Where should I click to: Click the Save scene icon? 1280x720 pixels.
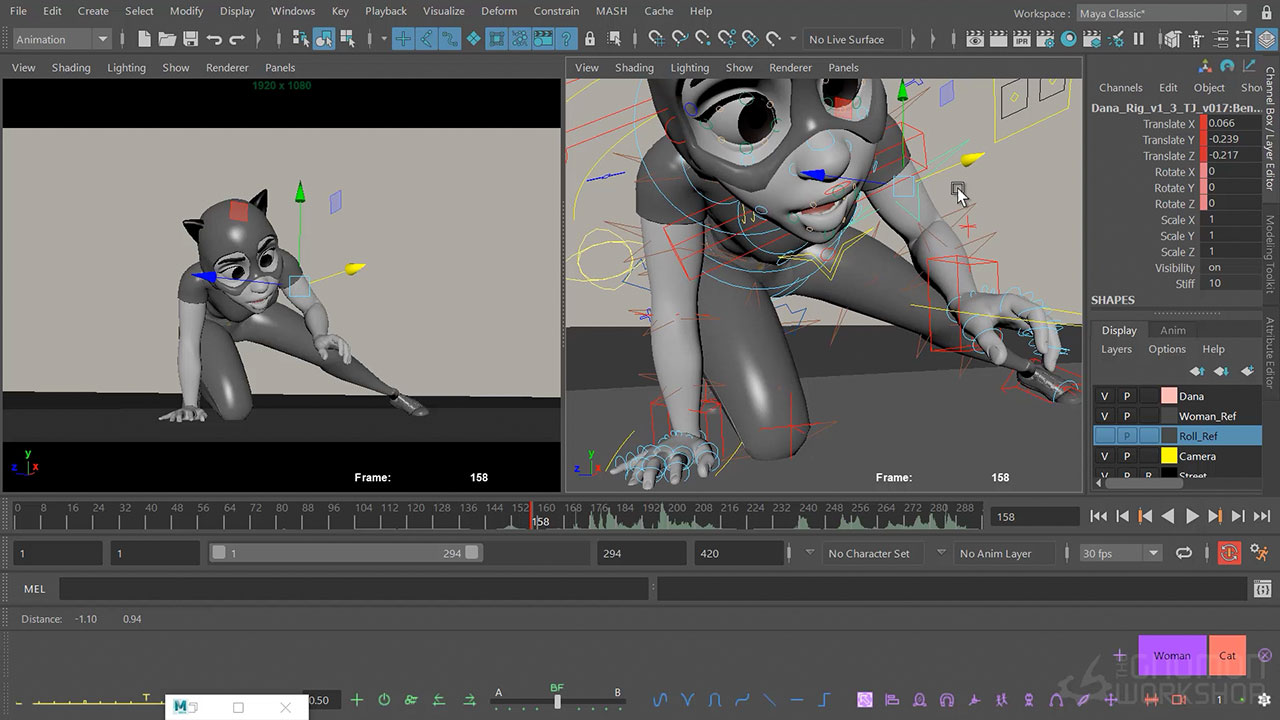click(190, 39)
